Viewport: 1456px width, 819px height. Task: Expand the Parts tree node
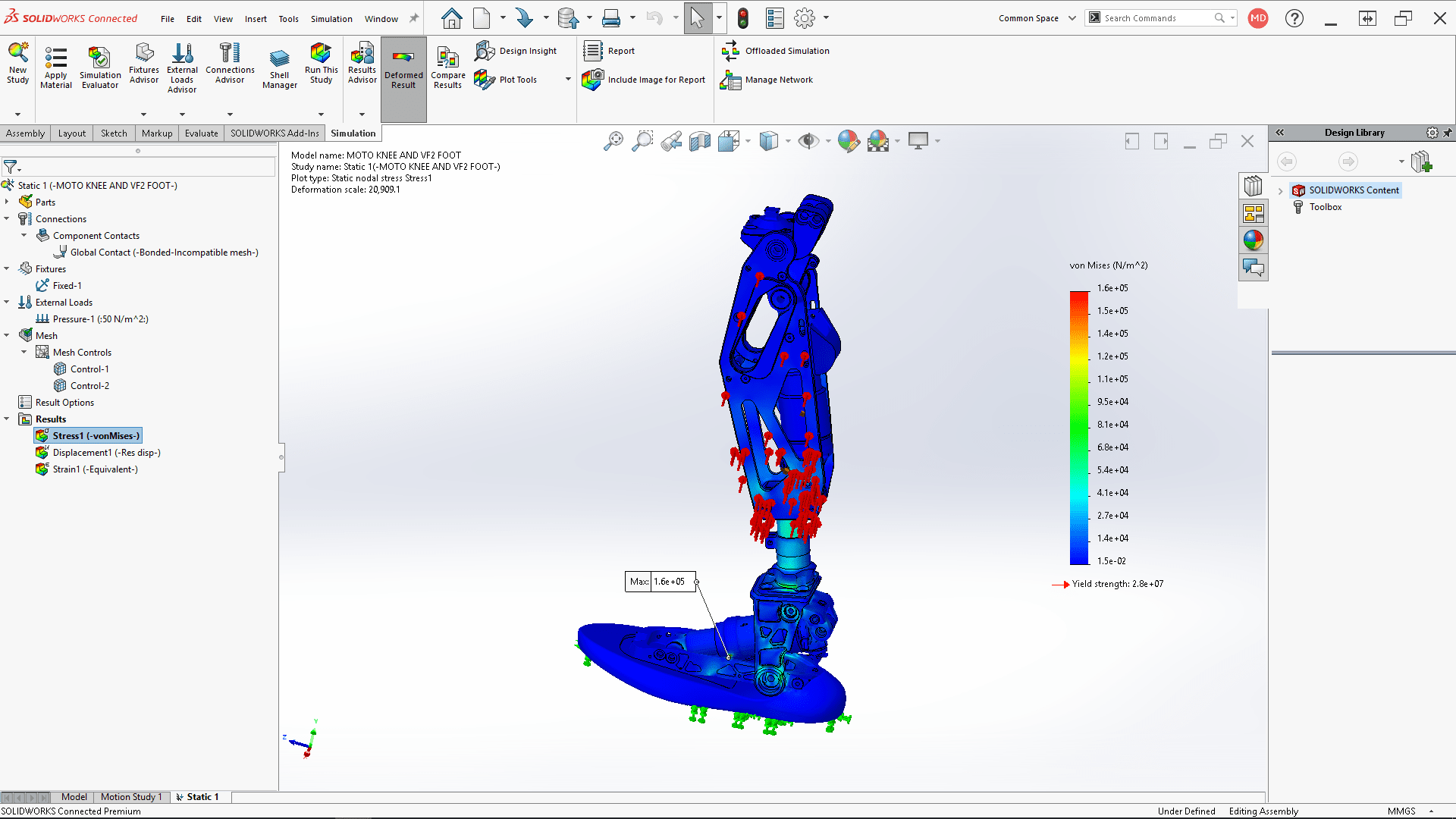click(x=7, y=202)
